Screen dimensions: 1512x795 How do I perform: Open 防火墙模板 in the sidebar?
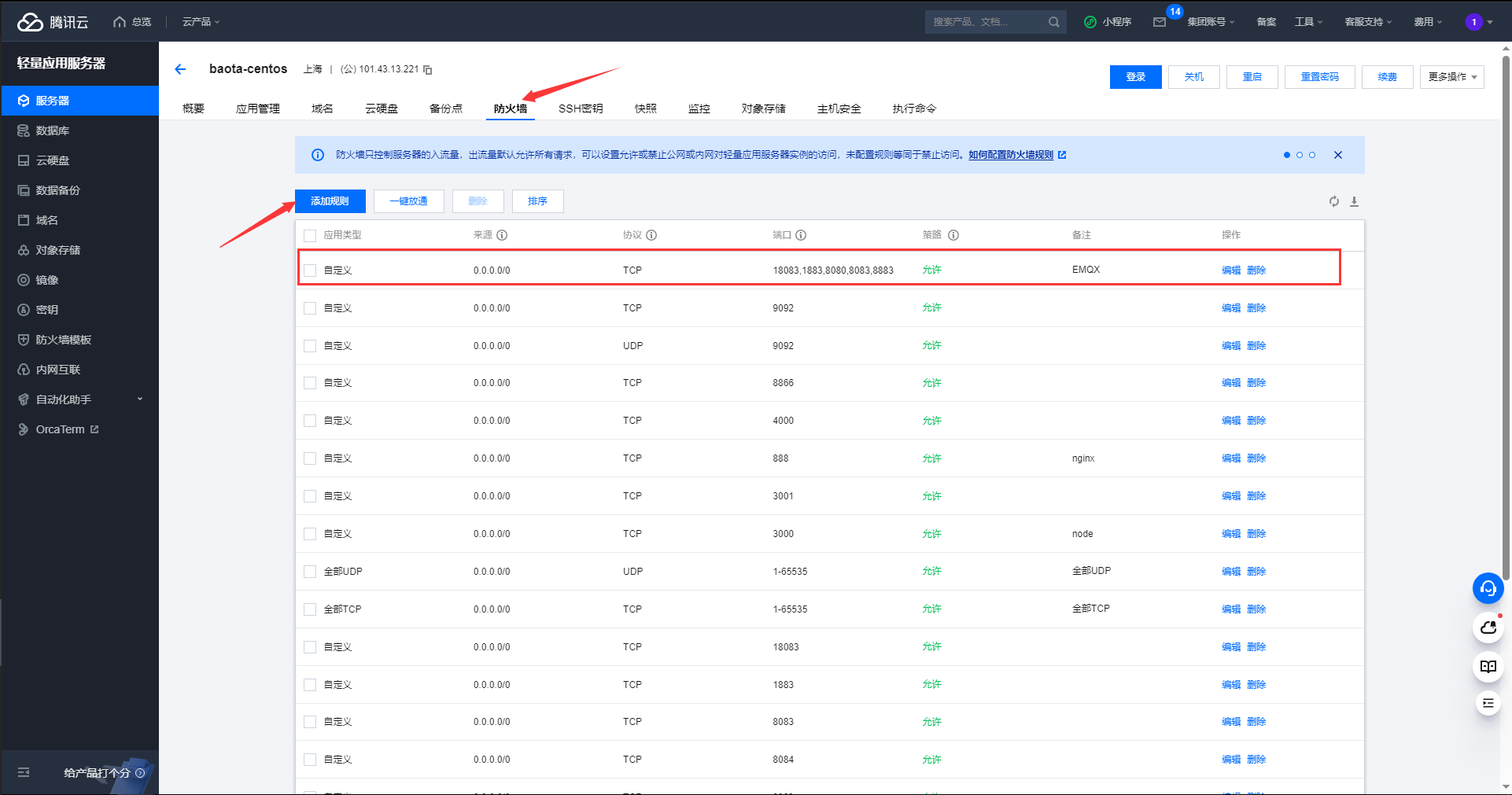point(79,340)
